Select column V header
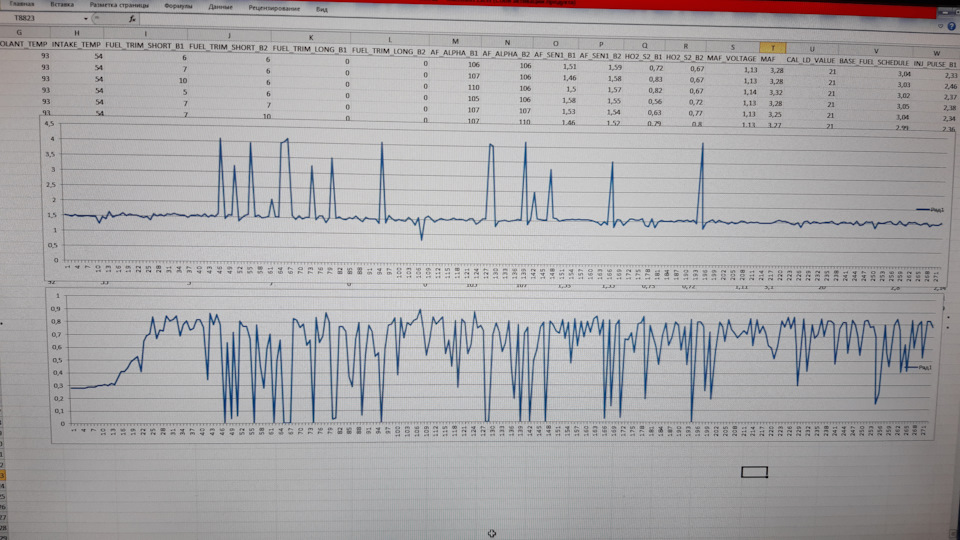 (x=876, y=51)
